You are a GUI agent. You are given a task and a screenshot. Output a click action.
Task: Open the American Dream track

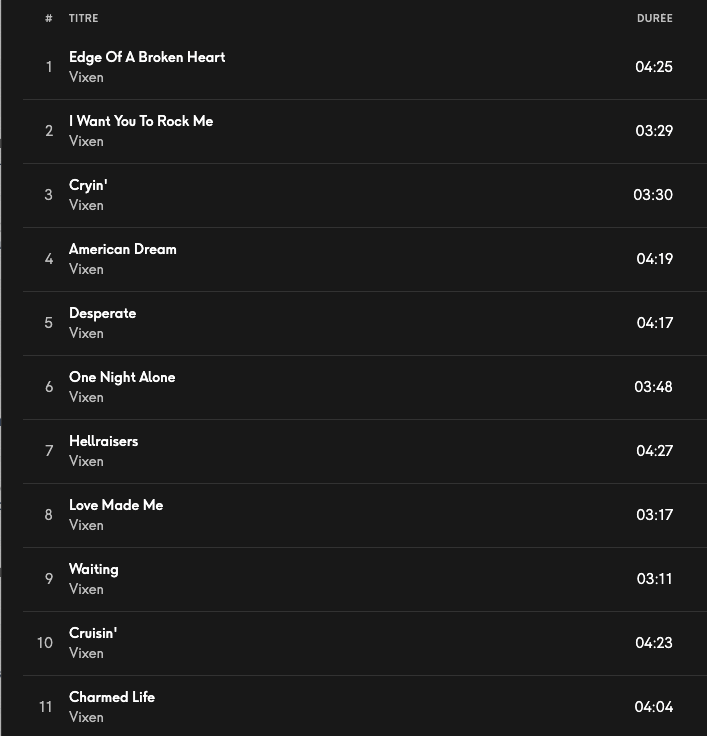(122, 249)
